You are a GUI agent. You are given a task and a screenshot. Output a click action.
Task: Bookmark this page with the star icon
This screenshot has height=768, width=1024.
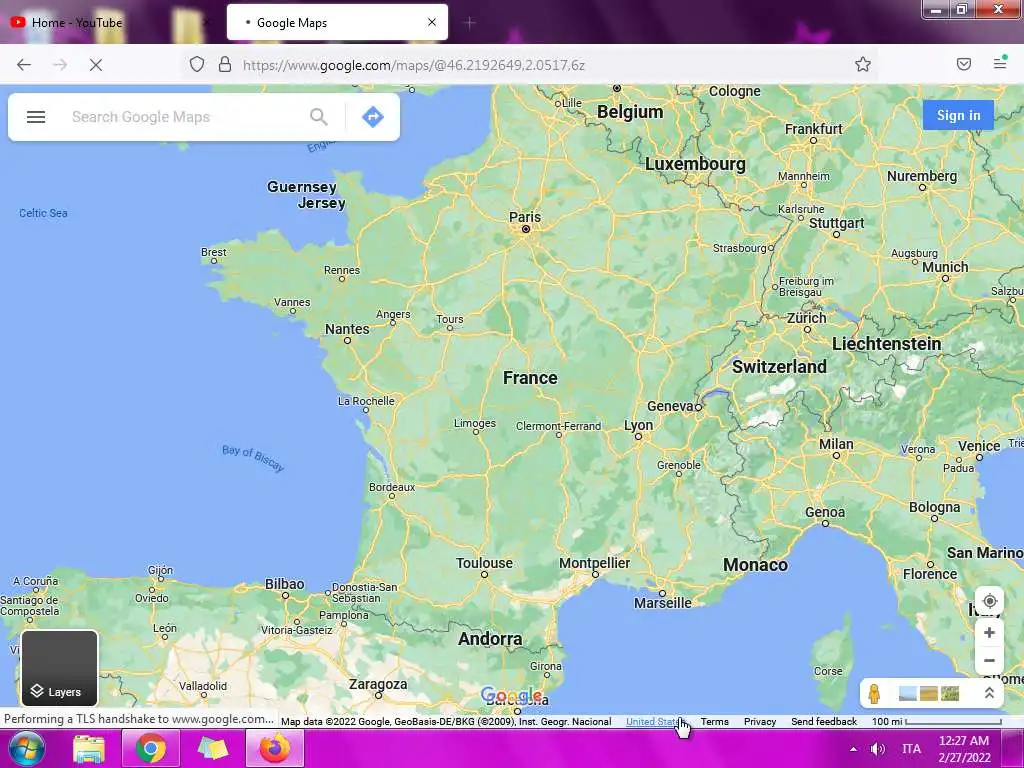pyautogui.click(x=863, y=64)
